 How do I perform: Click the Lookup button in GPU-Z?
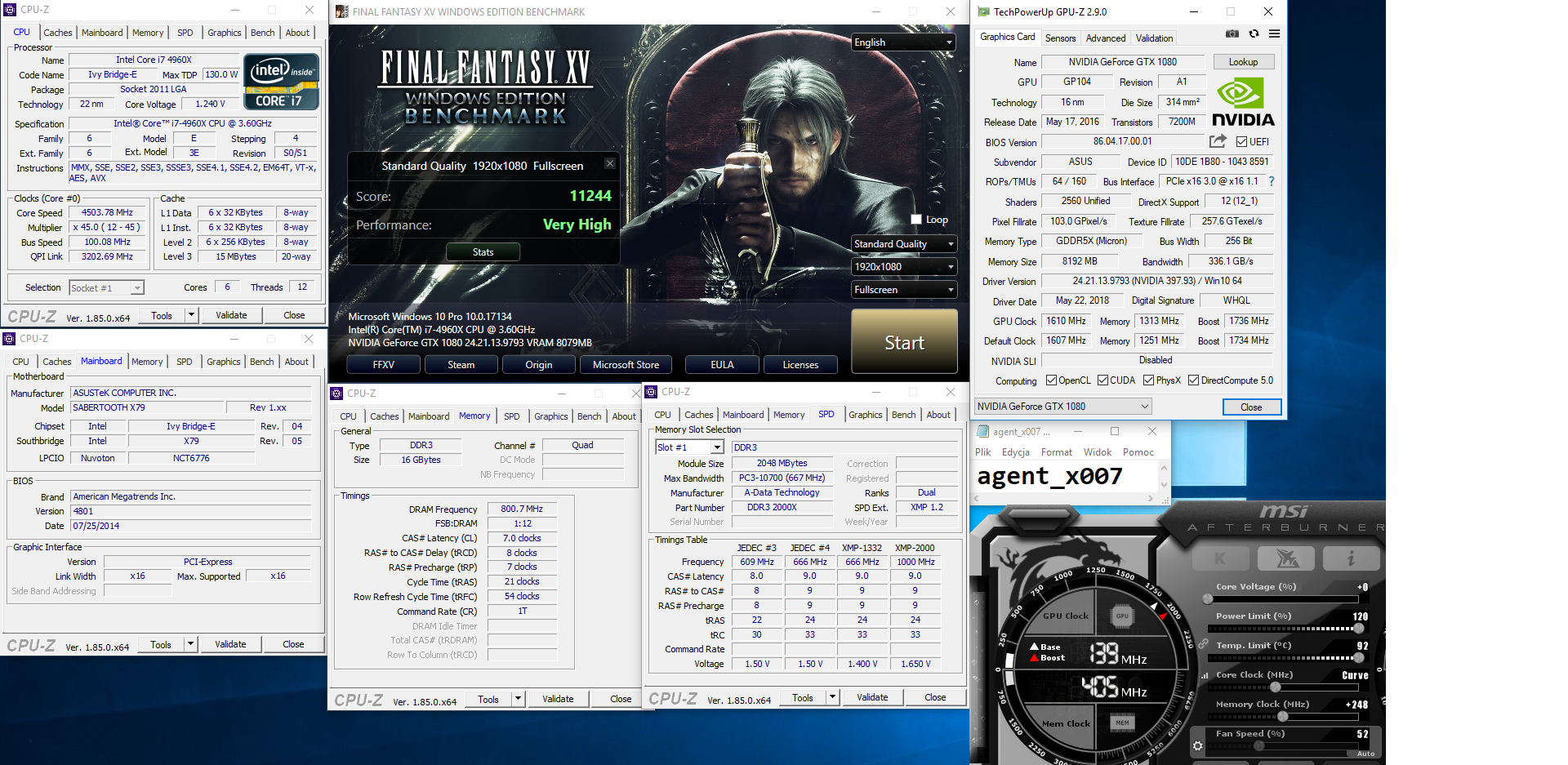1243,62
